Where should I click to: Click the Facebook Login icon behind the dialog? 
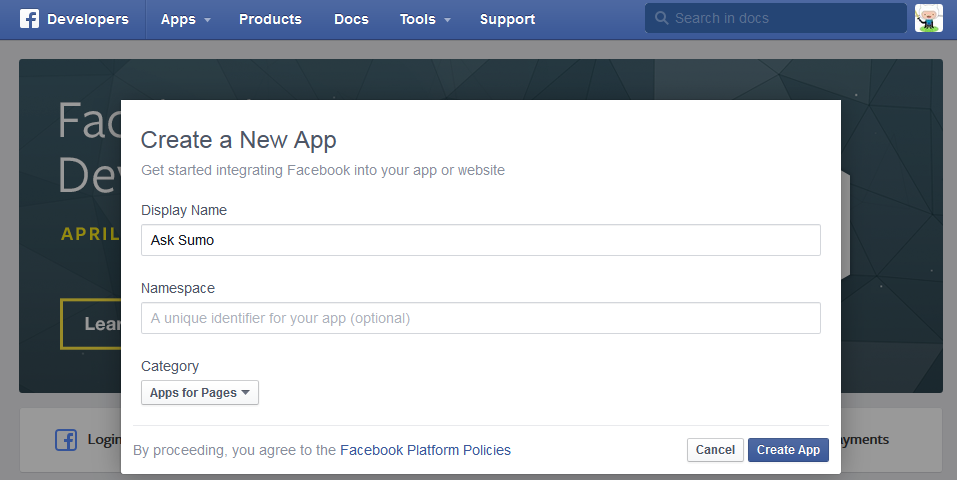(x=66, y=440)
